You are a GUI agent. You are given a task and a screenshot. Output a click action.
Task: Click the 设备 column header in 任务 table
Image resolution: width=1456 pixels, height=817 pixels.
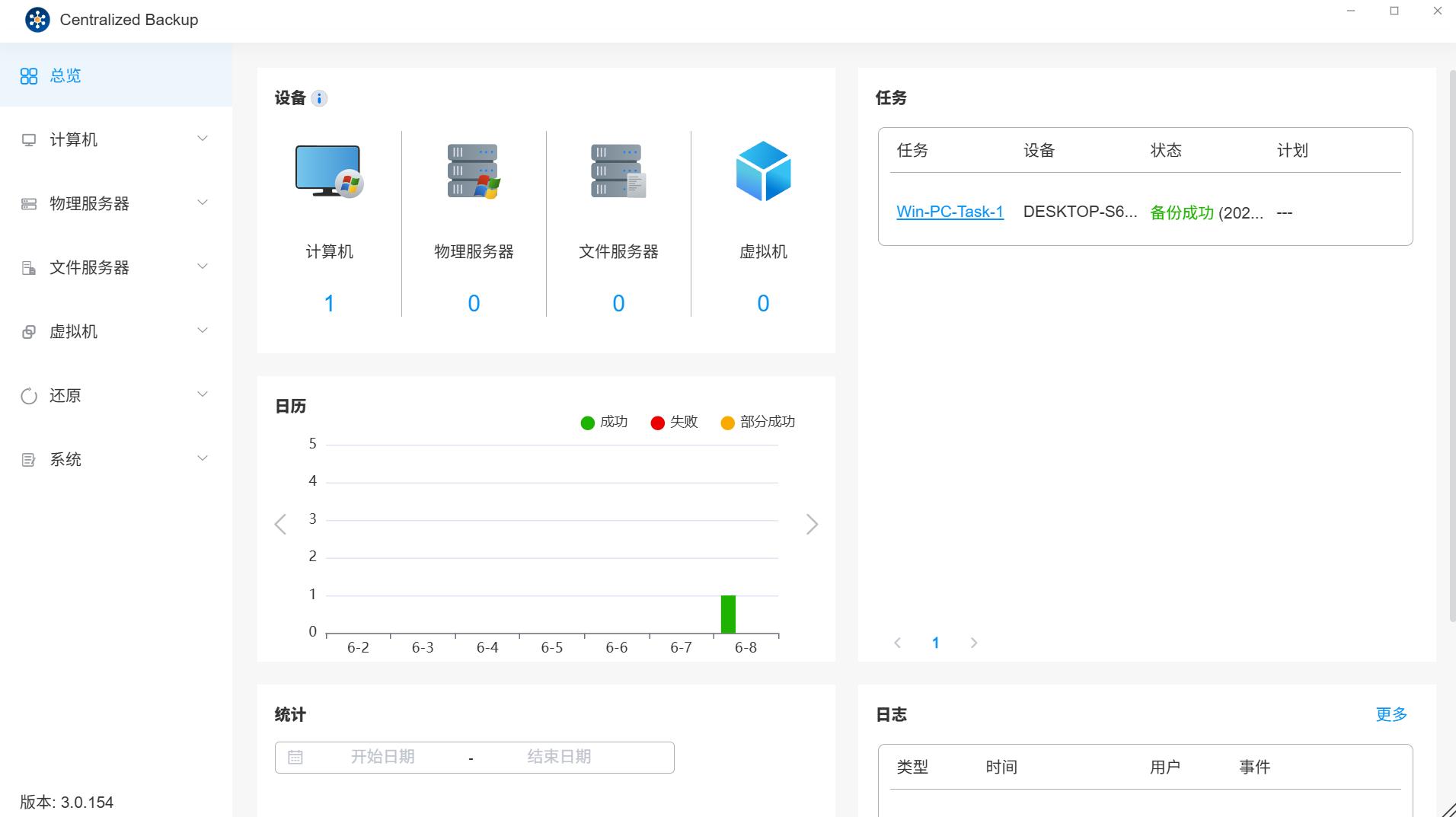point(1039,150)
